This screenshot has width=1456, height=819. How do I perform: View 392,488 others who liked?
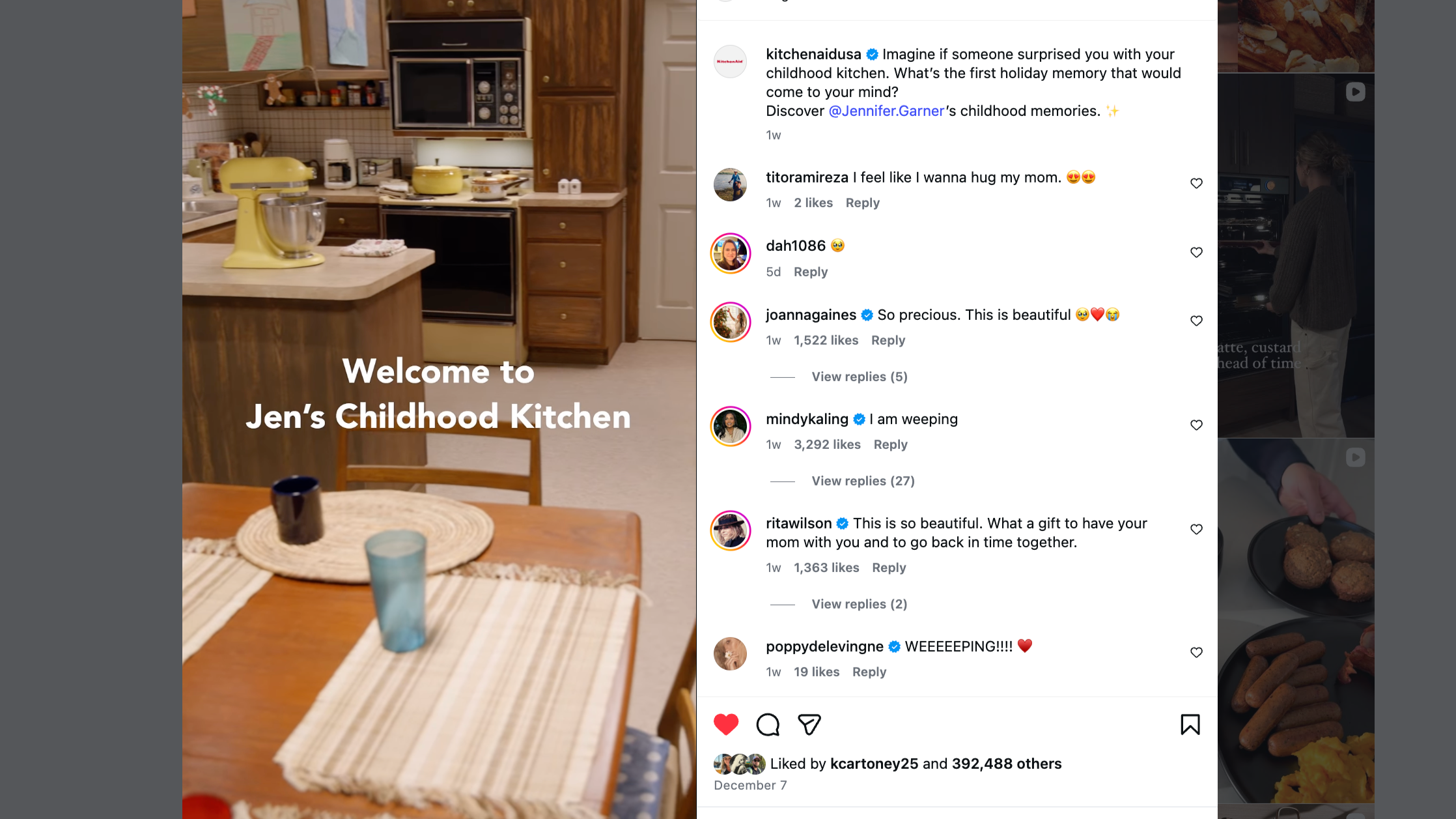[1006, 764]
